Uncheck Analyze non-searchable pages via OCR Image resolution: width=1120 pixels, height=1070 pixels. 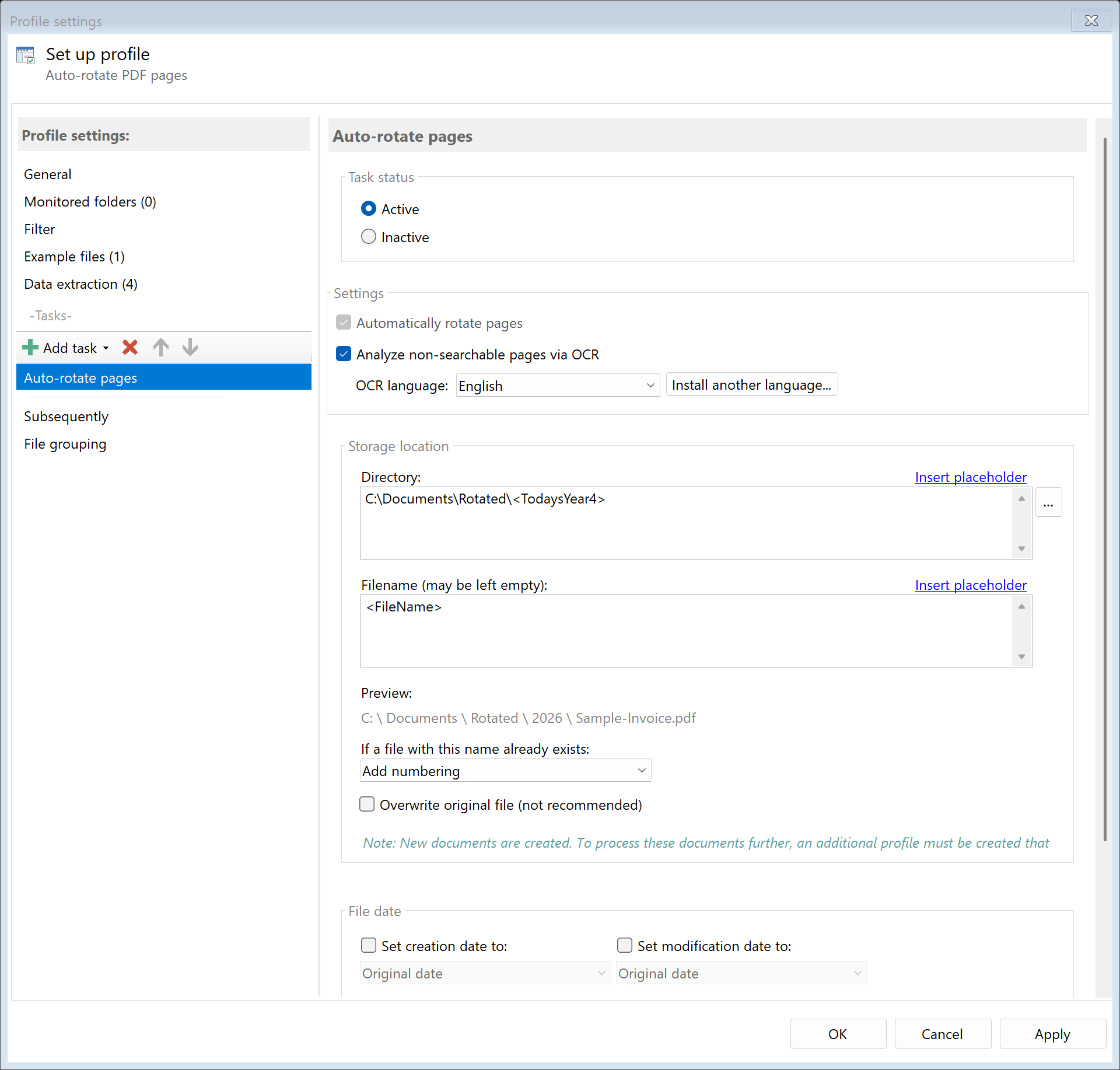[x=344, y=354]
